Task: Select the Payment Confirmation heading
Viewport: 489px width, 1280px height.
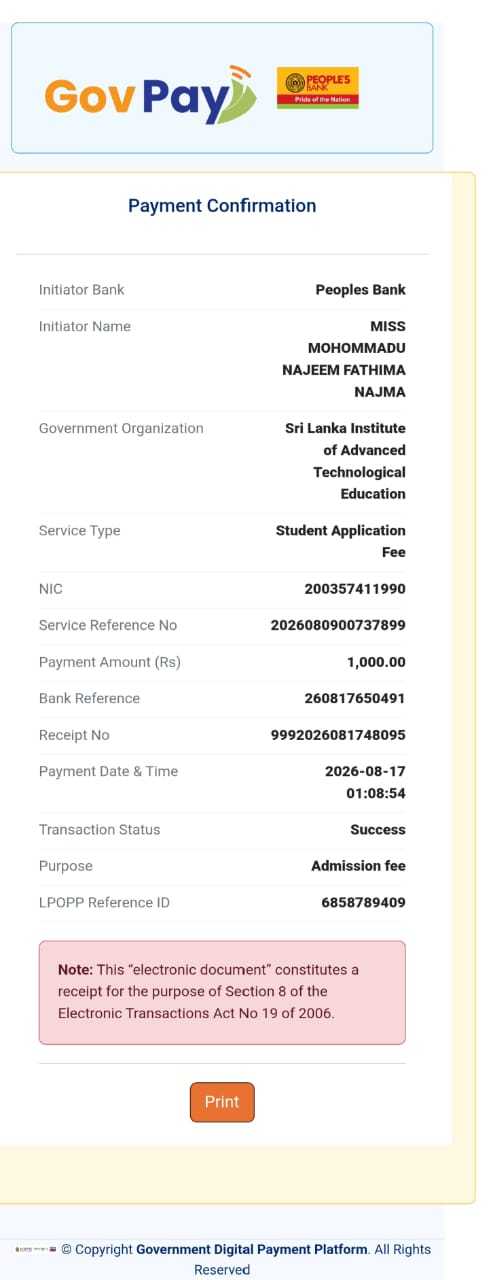Action: pyautogui.click(x=222, y=206)
